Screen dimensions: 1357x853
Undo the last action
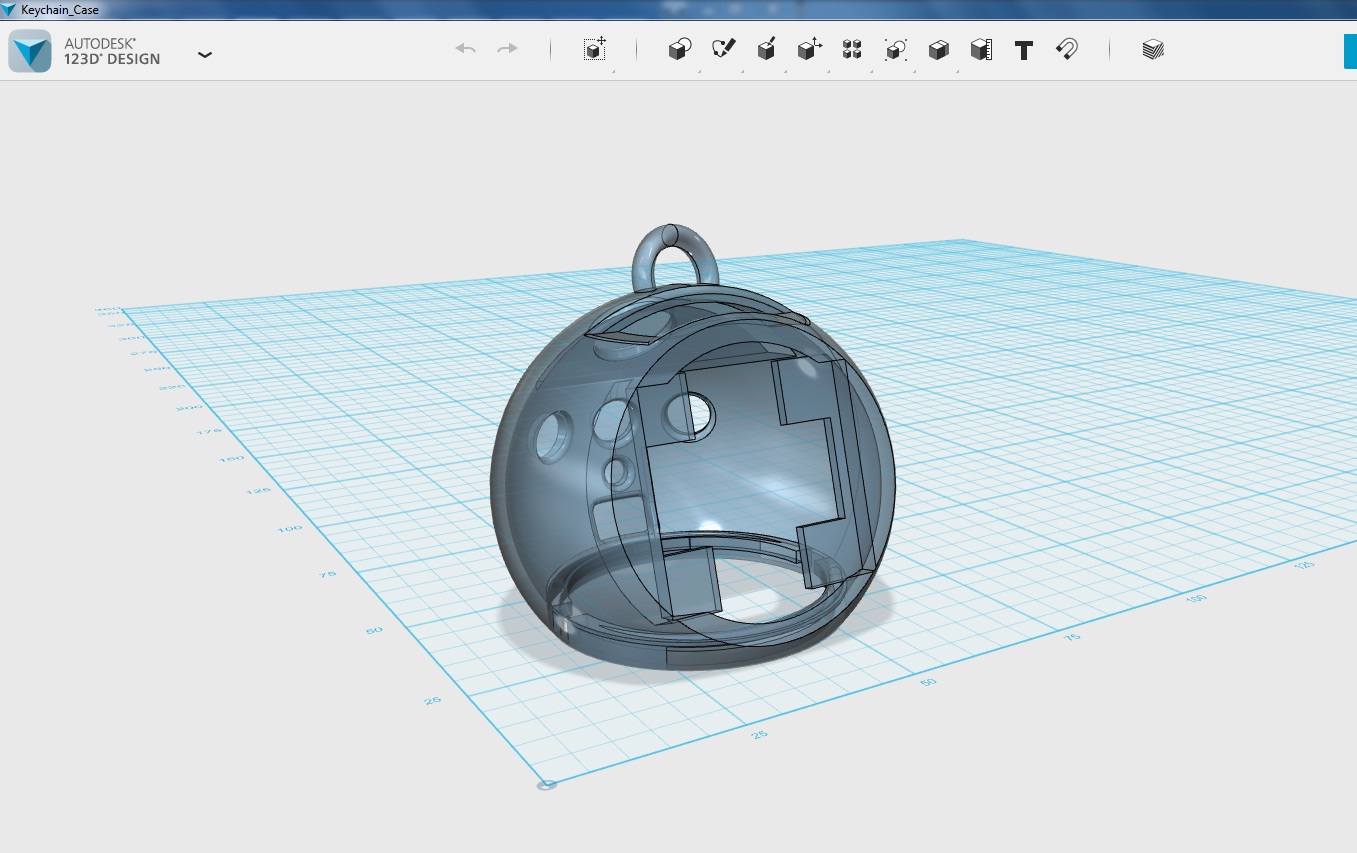click(x=464, y=47)
